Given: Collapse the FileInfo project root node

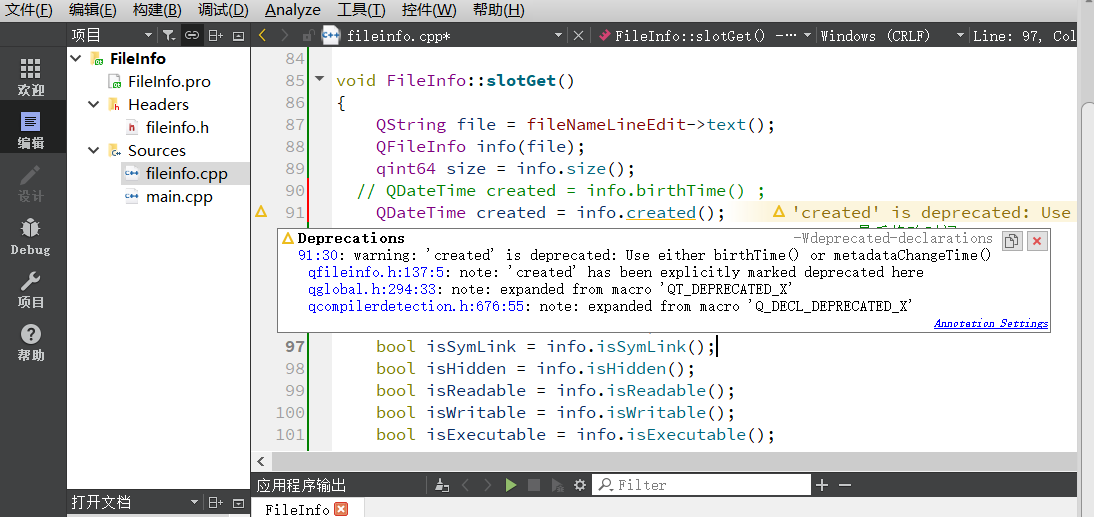Looking at the screenshot, I should click(77, 59).
